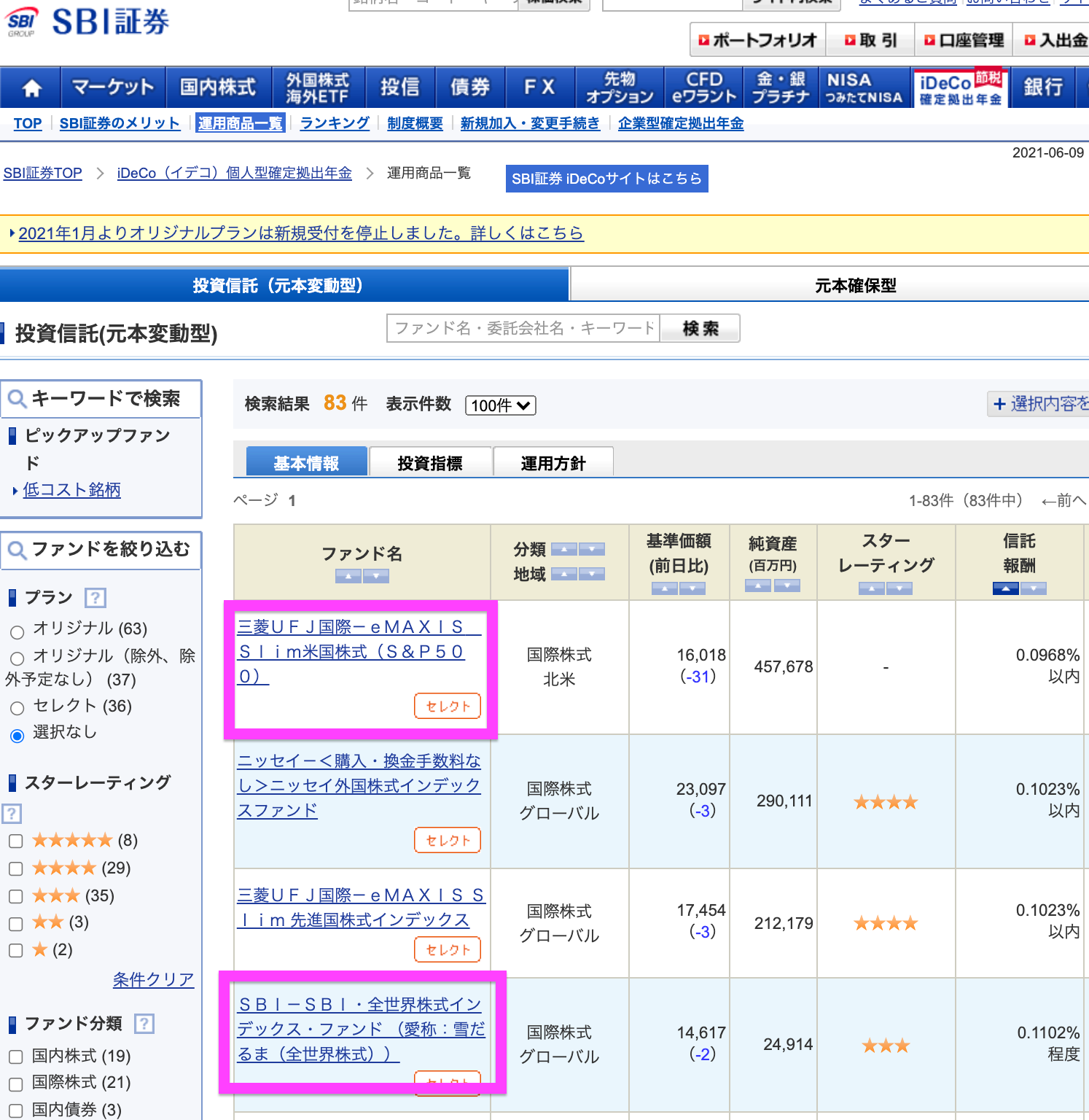Open the オリジナルプラン新規受付停止 notice link
Image resolution: width=1089 pixels, height=1120 pixels.
pos(301,233)
